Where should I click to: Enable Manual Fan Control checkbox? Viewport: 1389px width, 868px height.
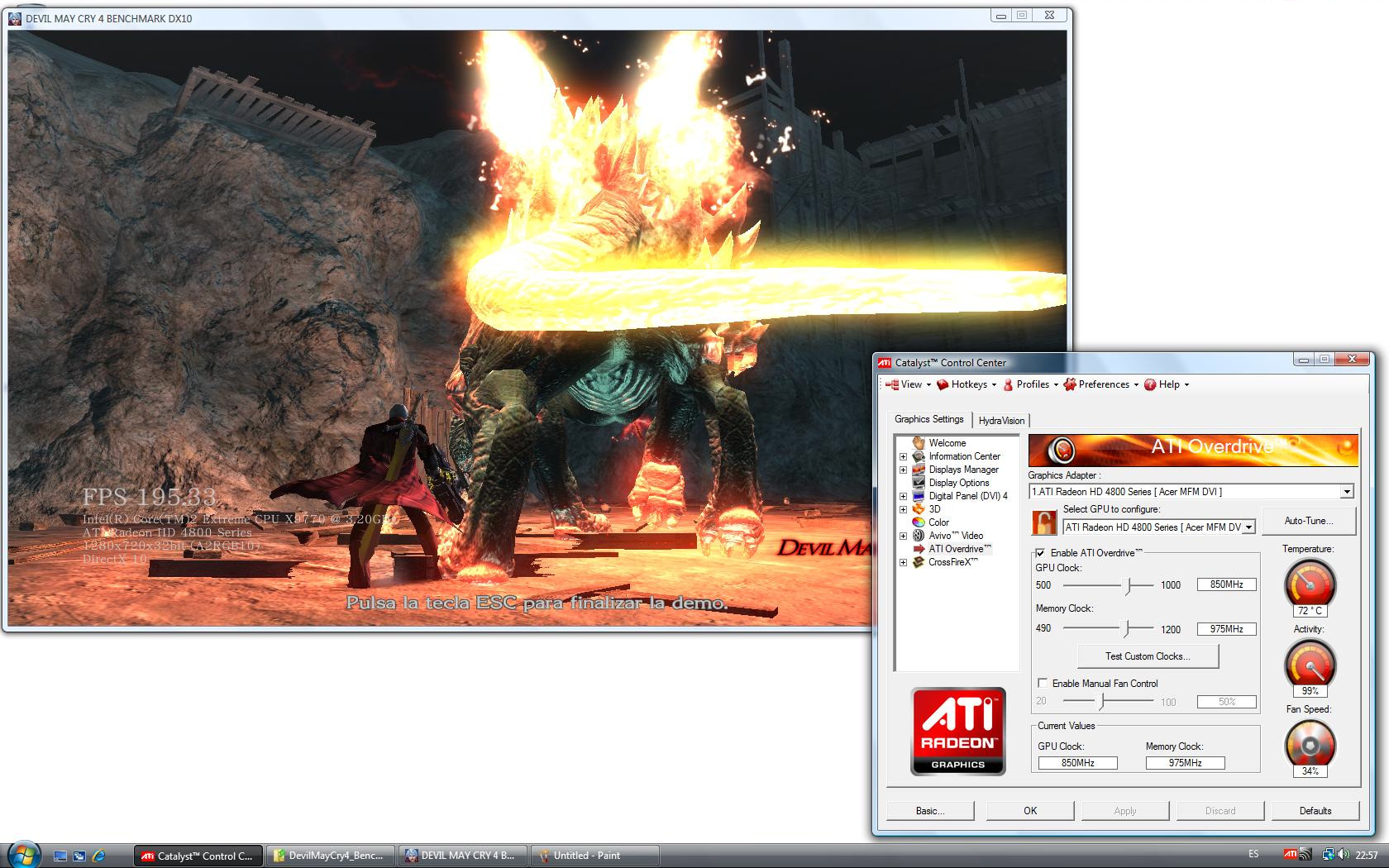coord(1043,684)
